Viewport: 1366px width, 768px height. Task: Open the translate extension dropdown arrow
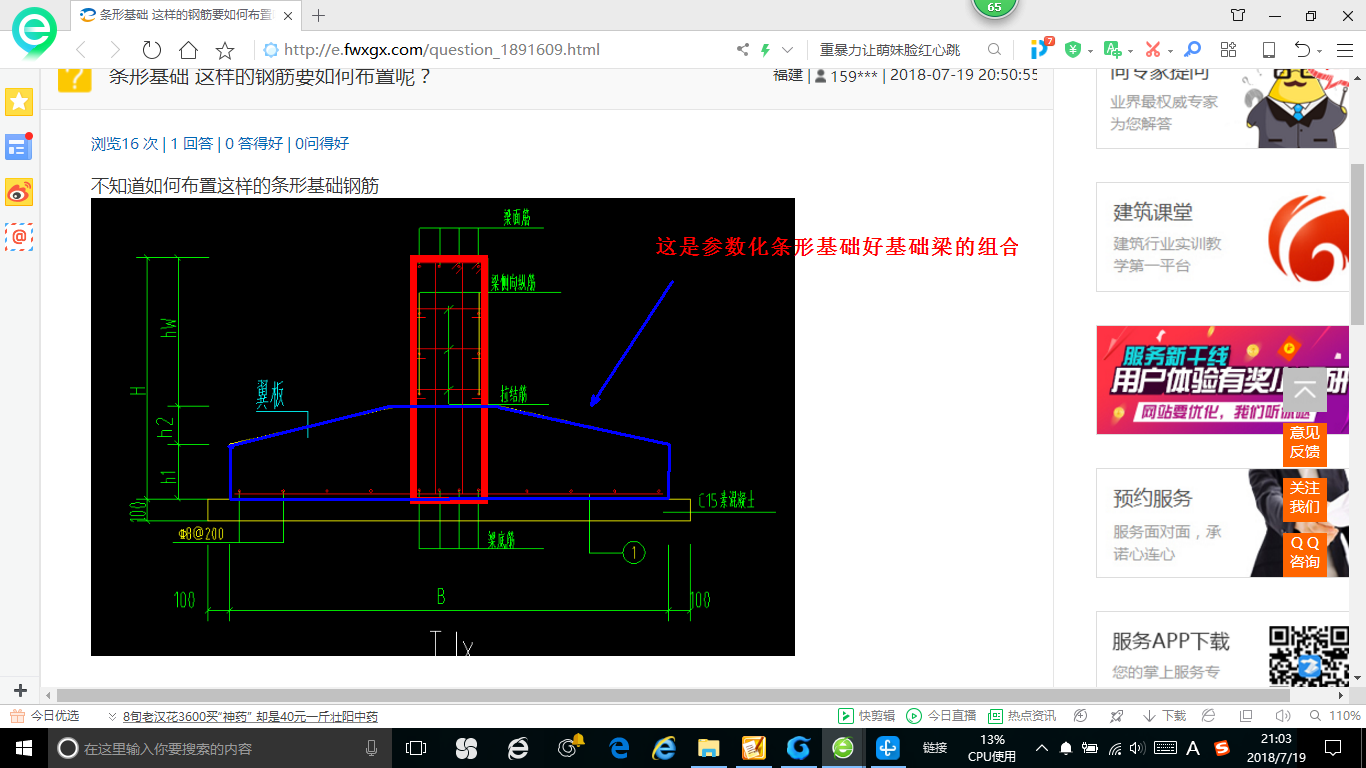tap(1130, 50)
